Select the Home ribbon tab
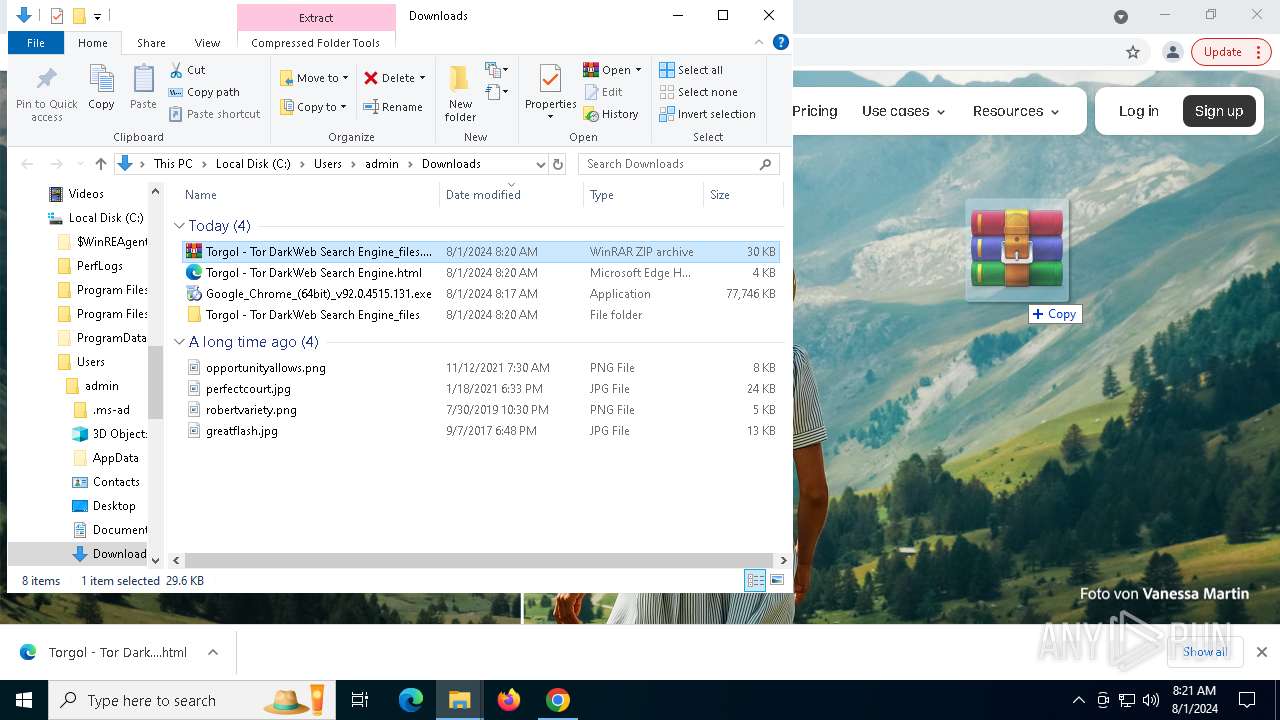 pos(93,43)
